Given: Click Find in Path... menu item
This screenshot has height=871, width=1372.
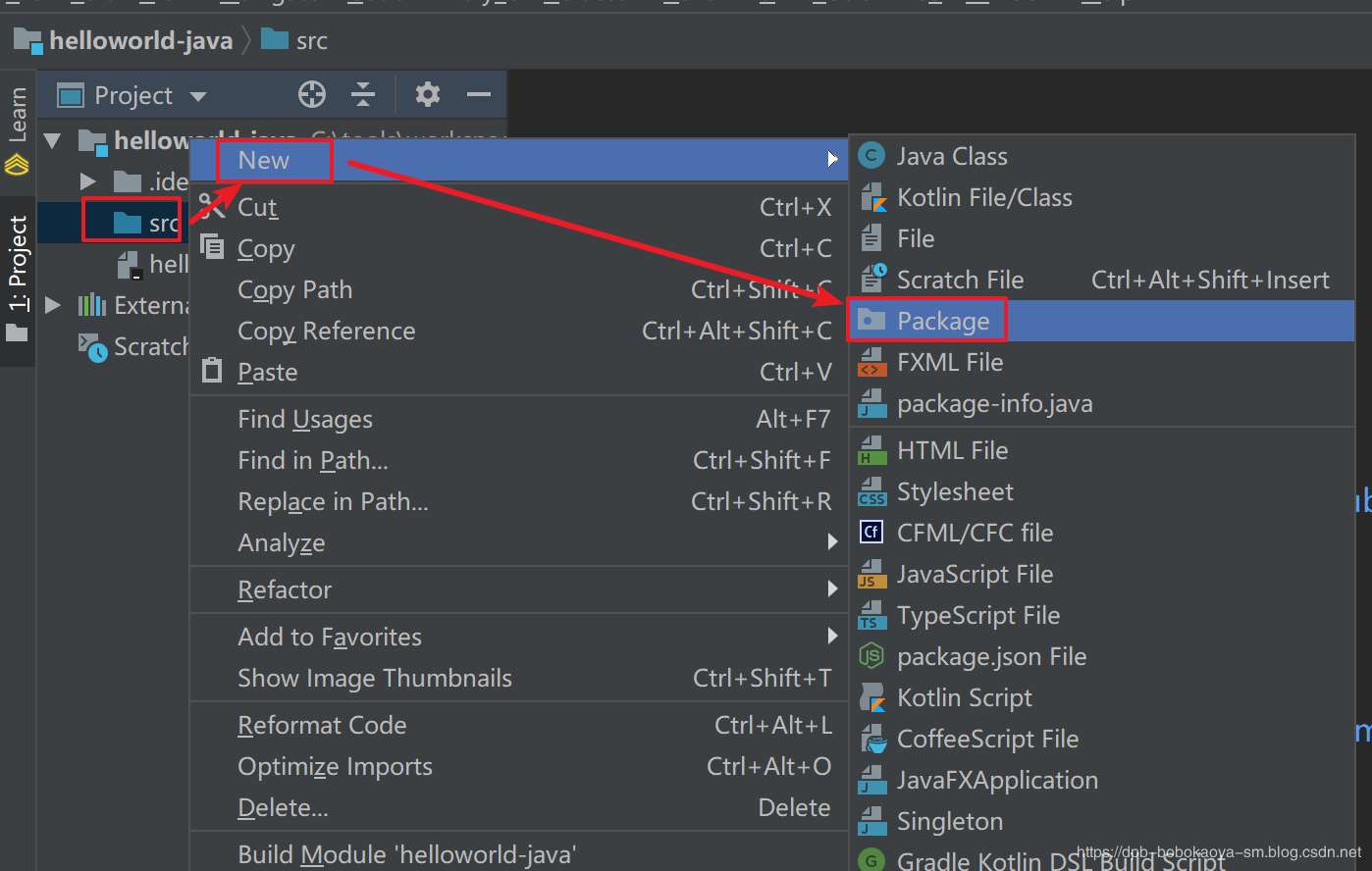Looking at the screenshot, I should click(518, 460).
